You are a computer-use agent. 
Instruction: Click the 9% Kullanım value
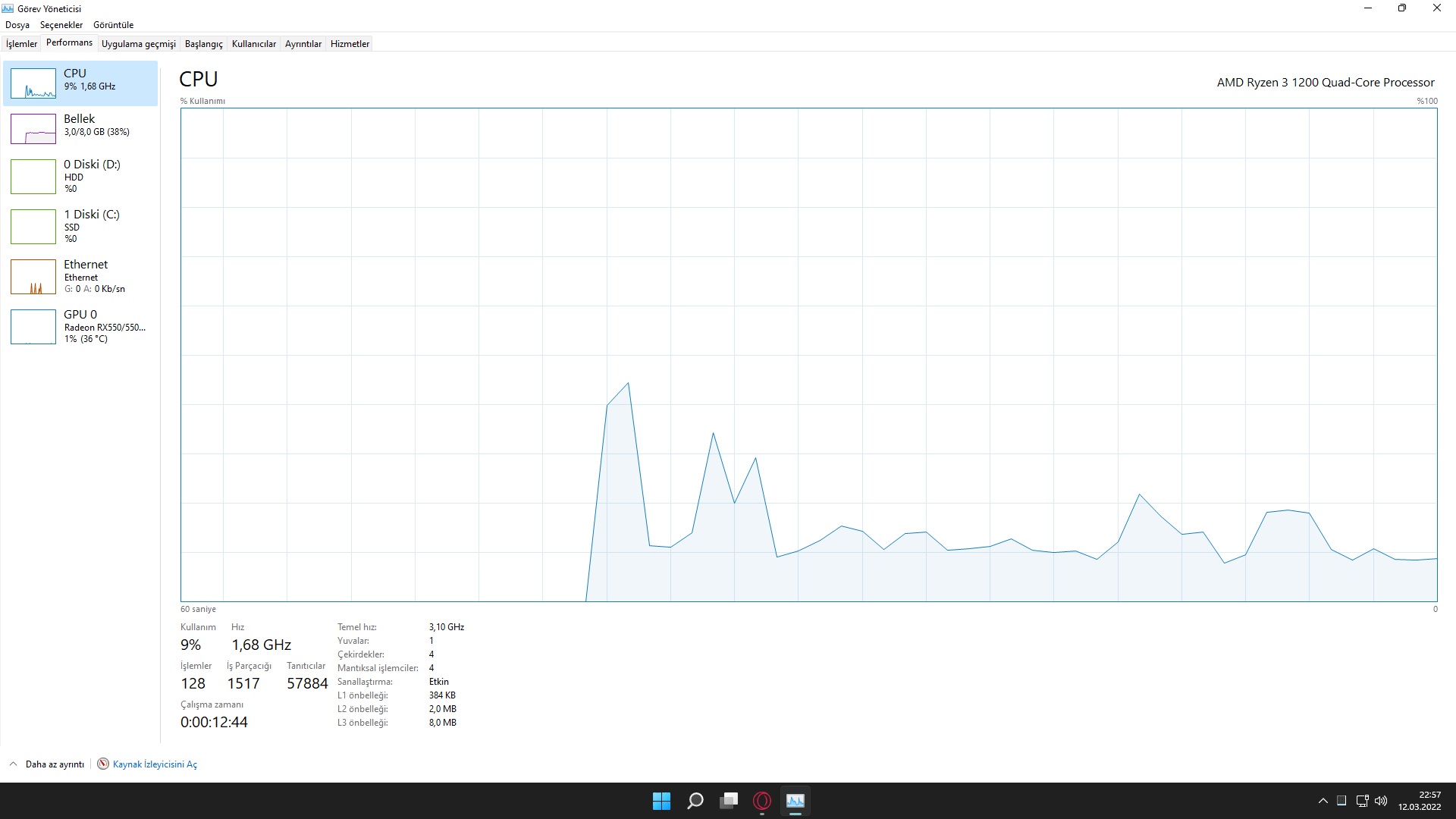click(x=190, y=645)
